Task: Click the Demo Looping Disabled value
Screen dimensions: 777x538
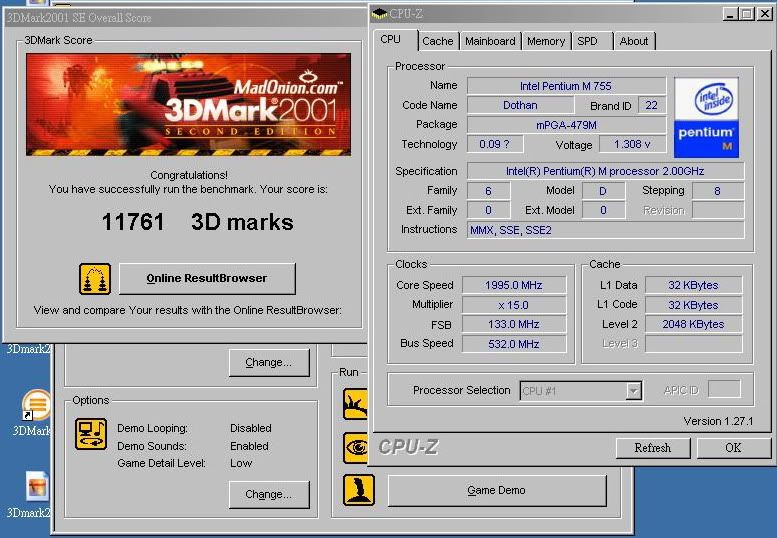Action: pos(251,428)
